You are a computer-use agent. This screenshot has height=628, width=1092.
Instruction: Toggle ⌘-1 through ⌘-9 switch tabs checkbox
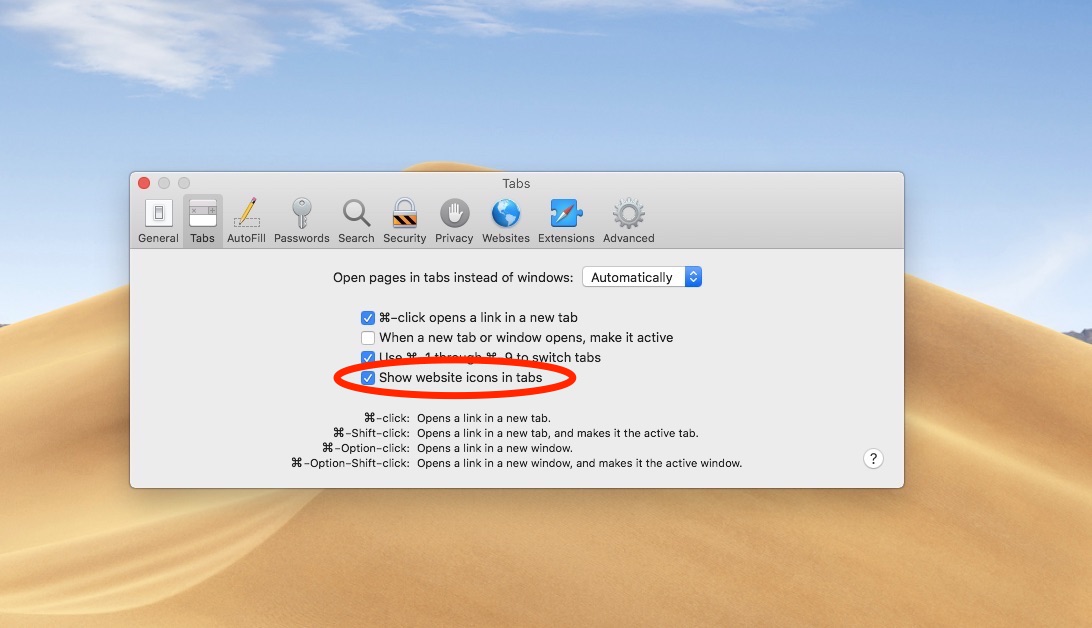[368, 358]
